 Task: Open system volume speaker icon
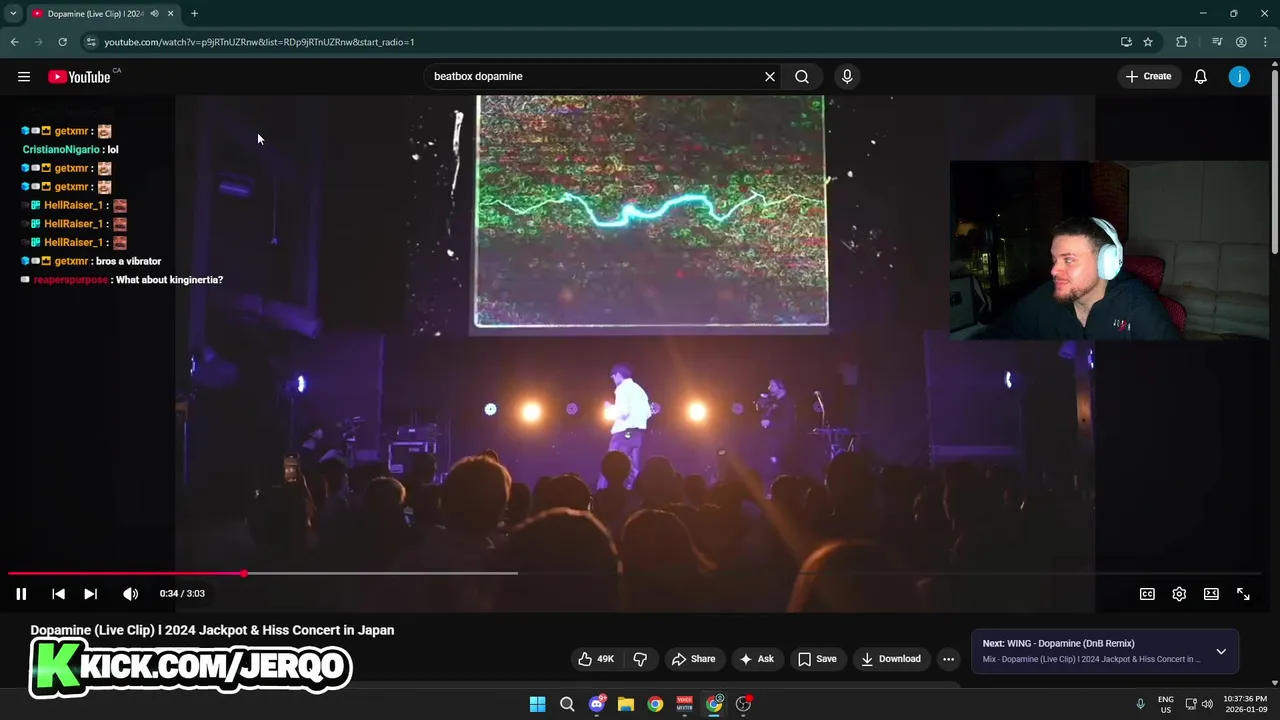click(1207, 704)
